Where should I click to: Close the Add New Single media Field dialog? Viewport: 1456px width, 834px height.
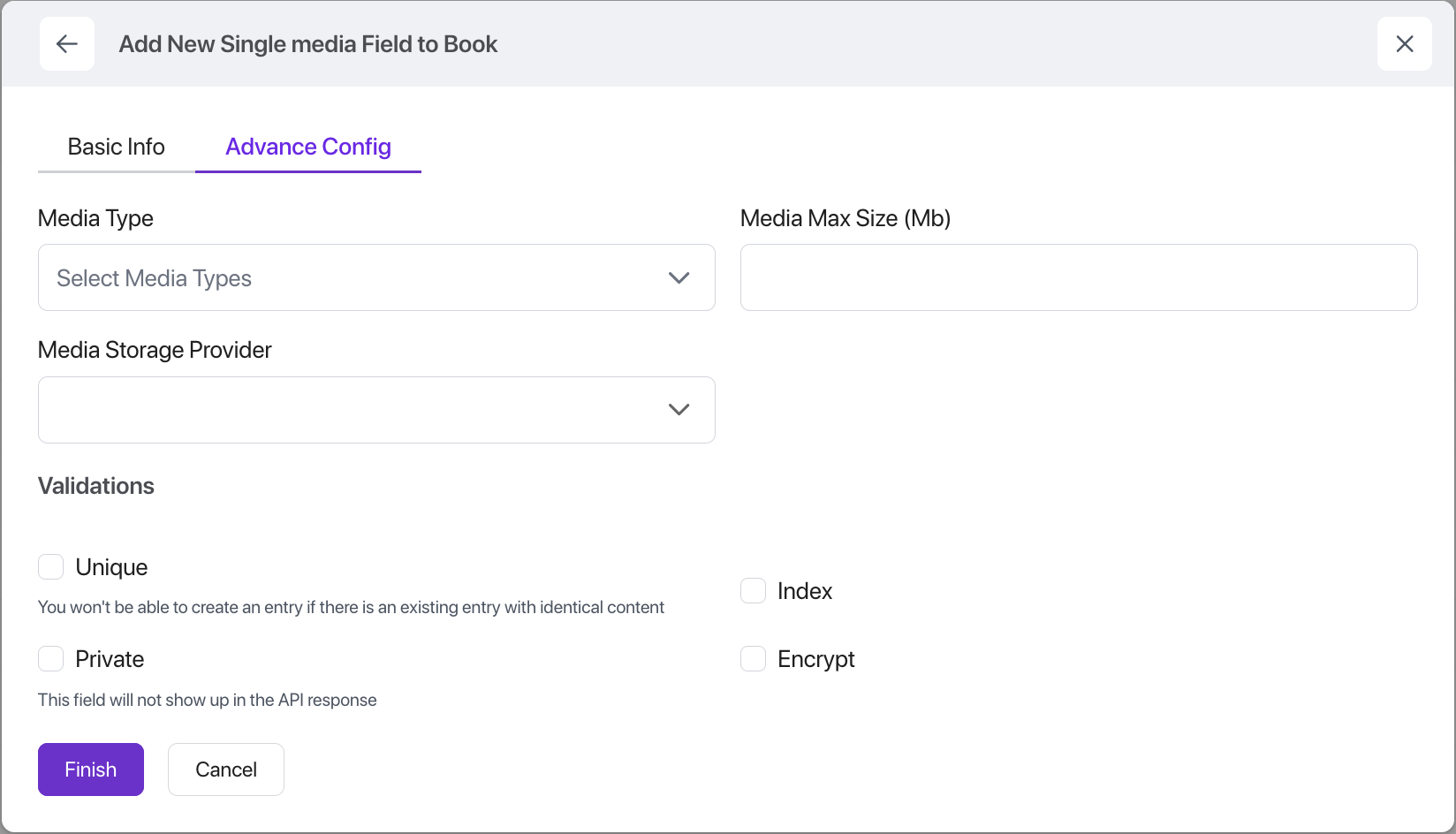pos(1404,44)
